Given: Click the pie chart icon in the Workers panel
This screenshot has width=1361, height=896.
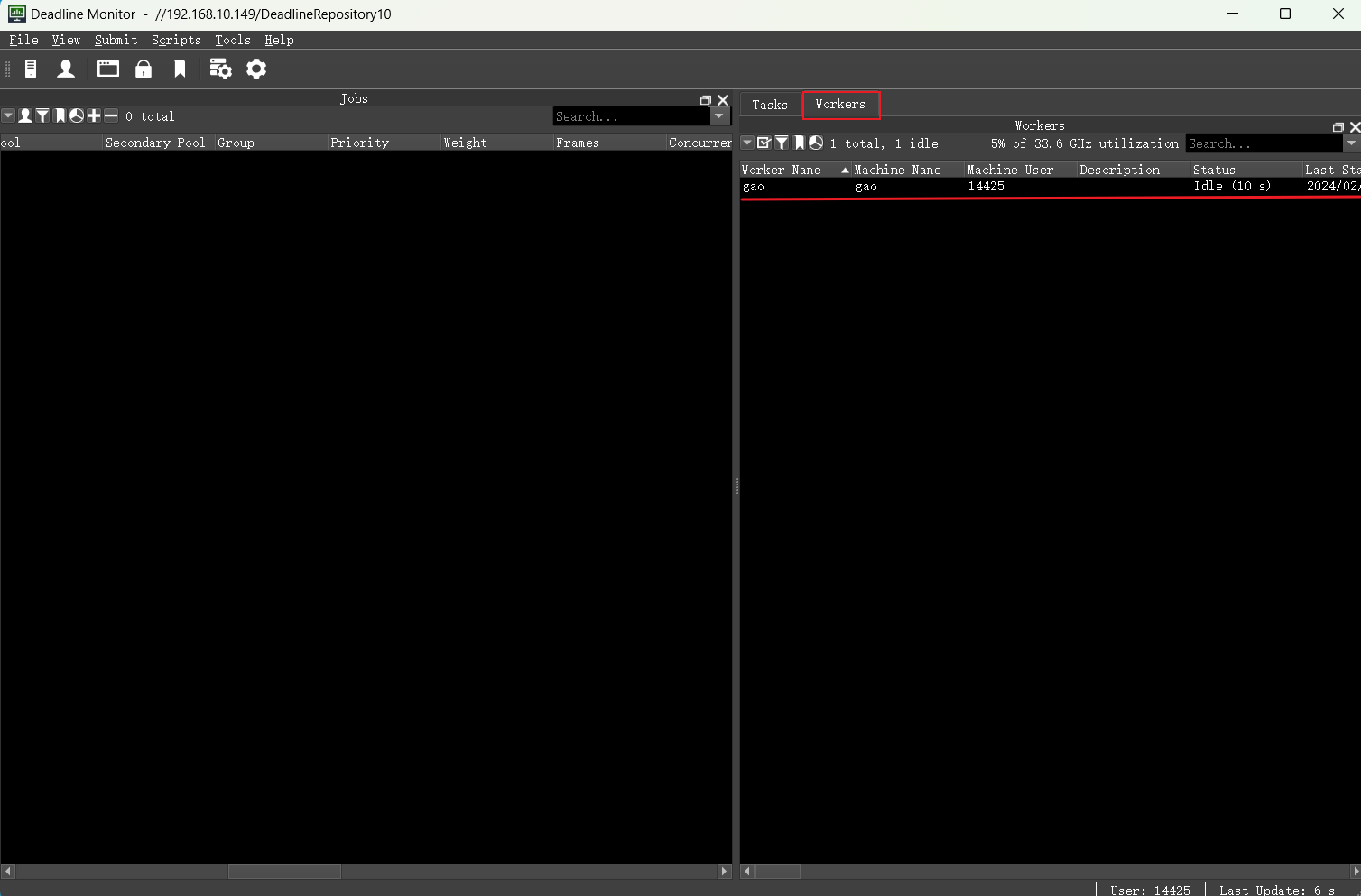Looking at the screenshot, I should pos(816,143).
